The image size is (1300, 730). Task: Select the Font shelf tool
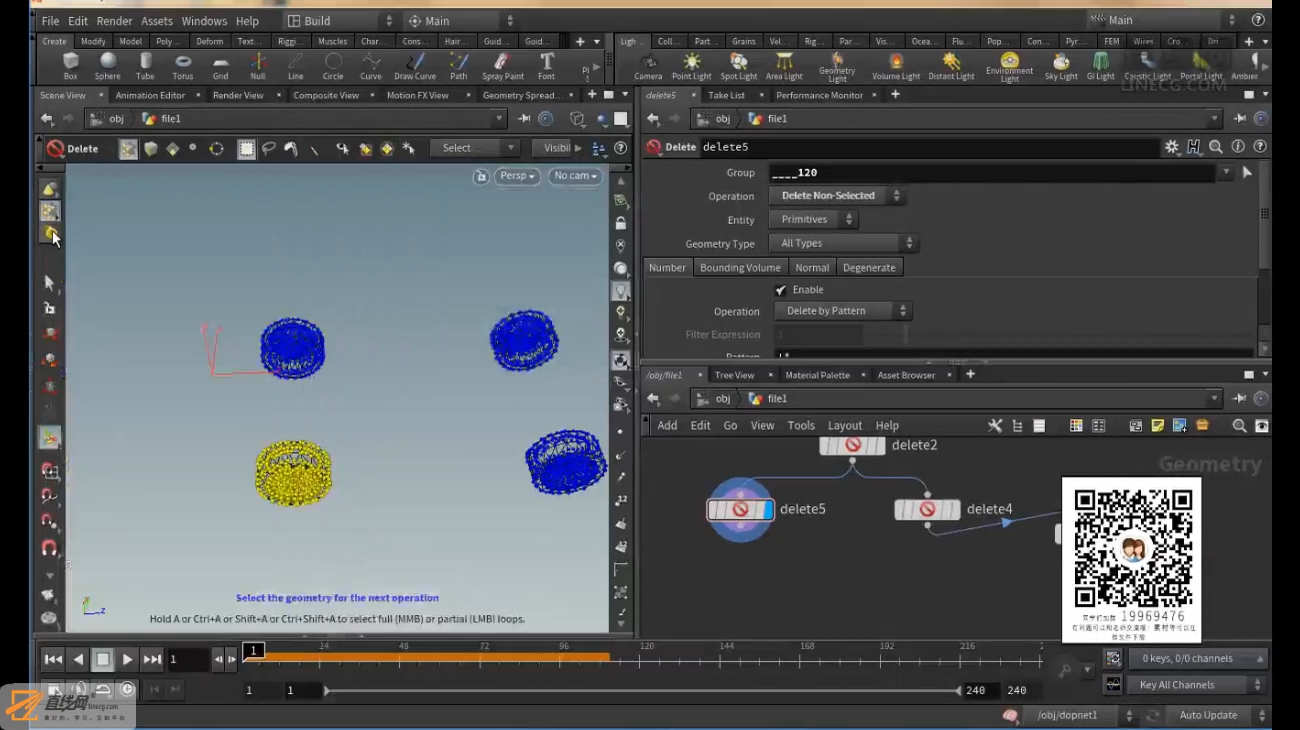[x=546, y=66]
